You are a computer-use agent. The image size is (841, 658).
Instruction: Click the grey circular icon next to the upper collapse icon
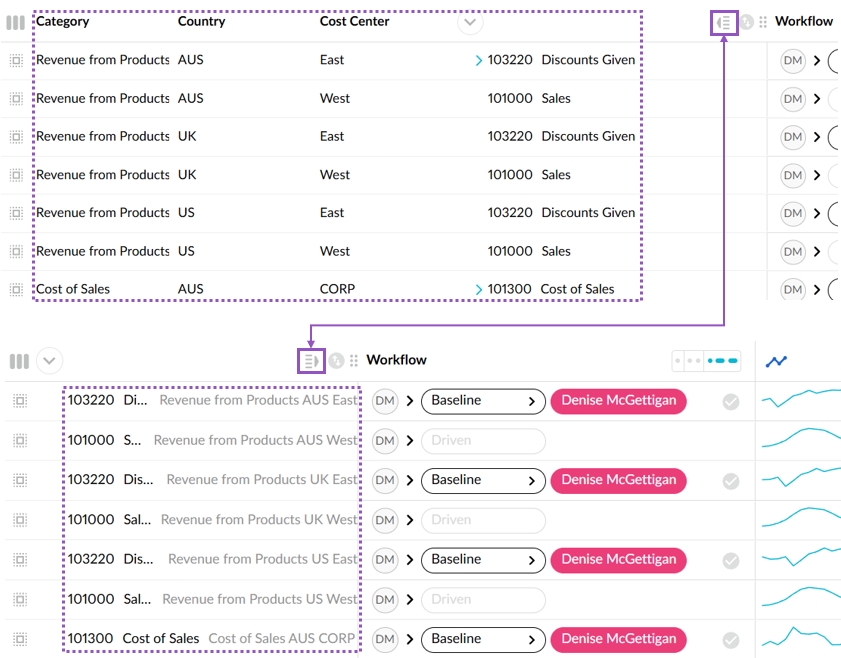[746, 22]
